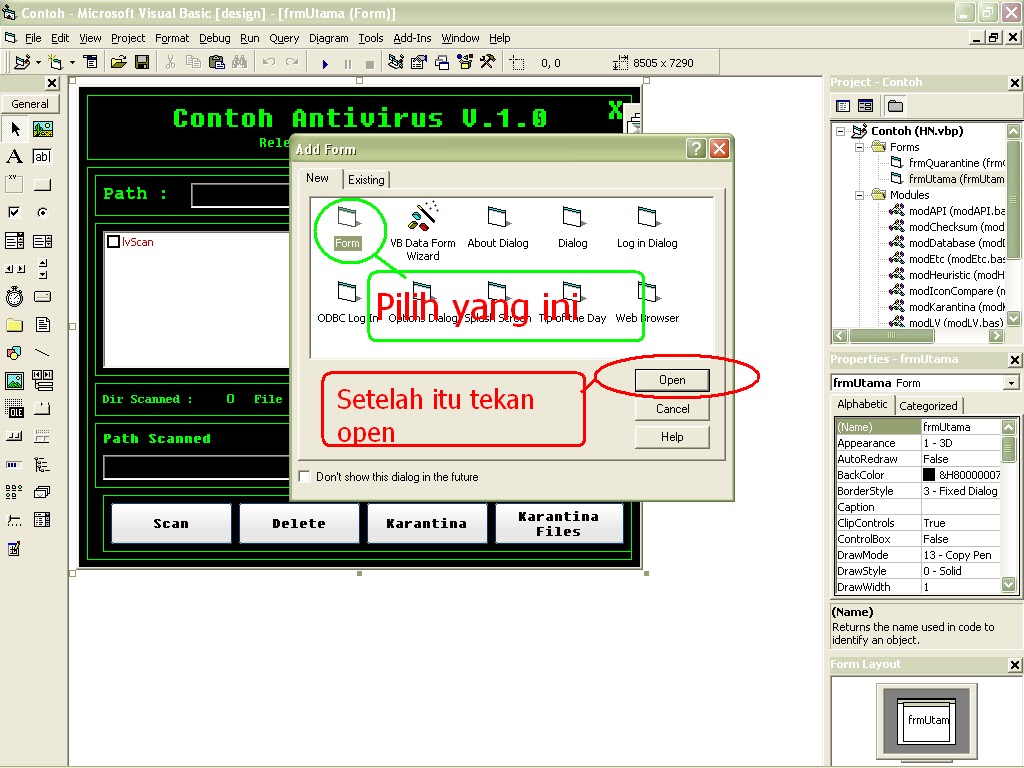The width and height of the screenshot is (1024, 768).
Task: Select frmQuarantine in the project tree
Action: 948,163
